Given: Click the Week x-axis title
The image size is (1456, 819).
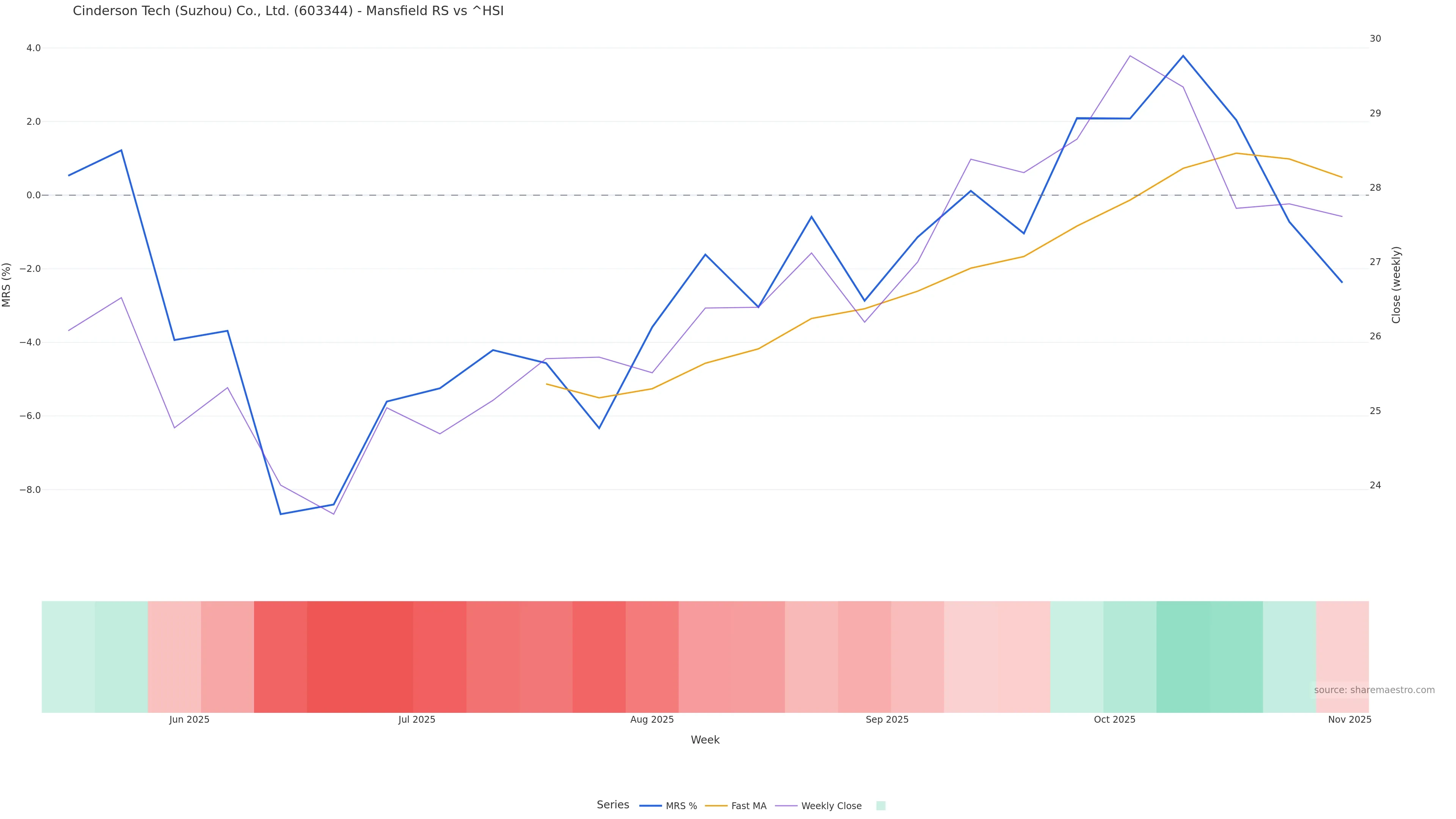Looking at the screenshot, I should pos(705,740).
